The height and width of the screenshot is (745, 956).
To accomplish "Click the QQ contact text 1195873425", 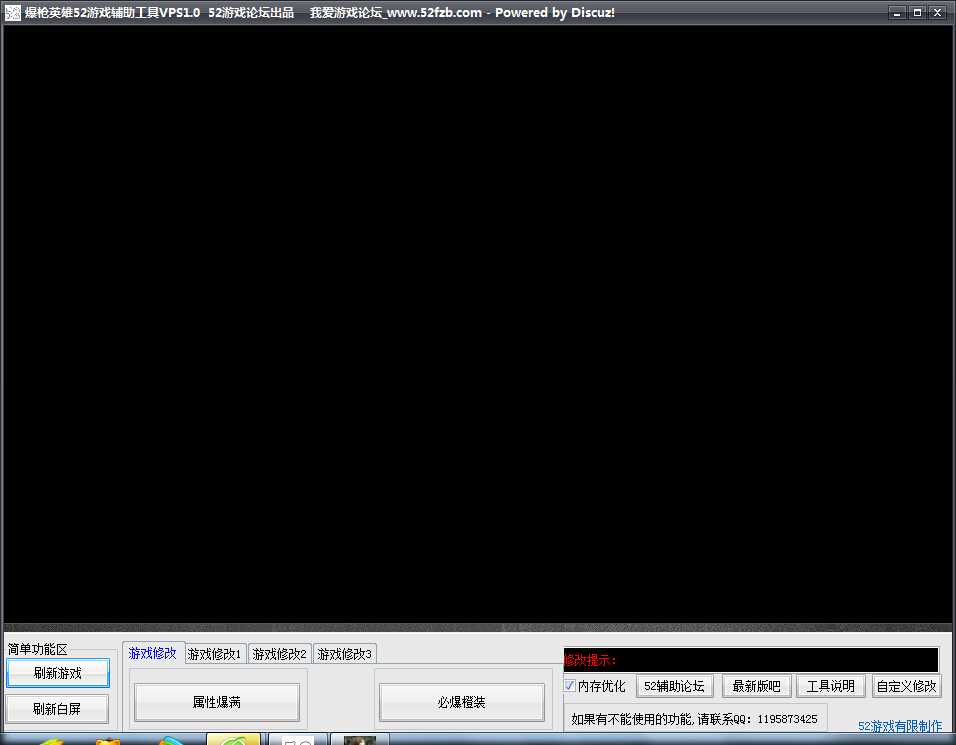I will (787, 719).
